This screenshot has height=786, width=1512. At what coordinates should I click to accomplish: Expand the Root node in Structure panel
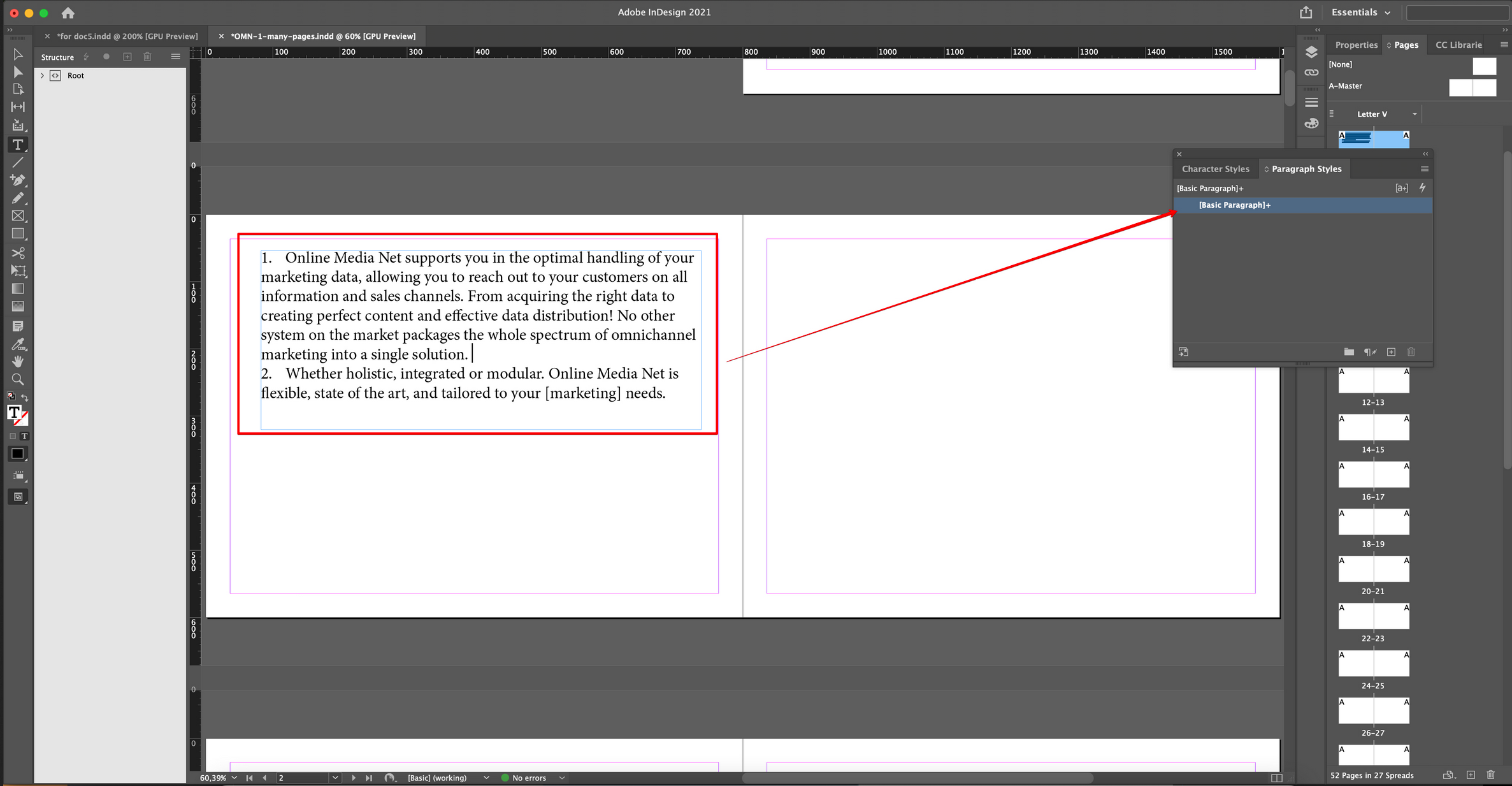pyautogui.click(x=42, y=75)
